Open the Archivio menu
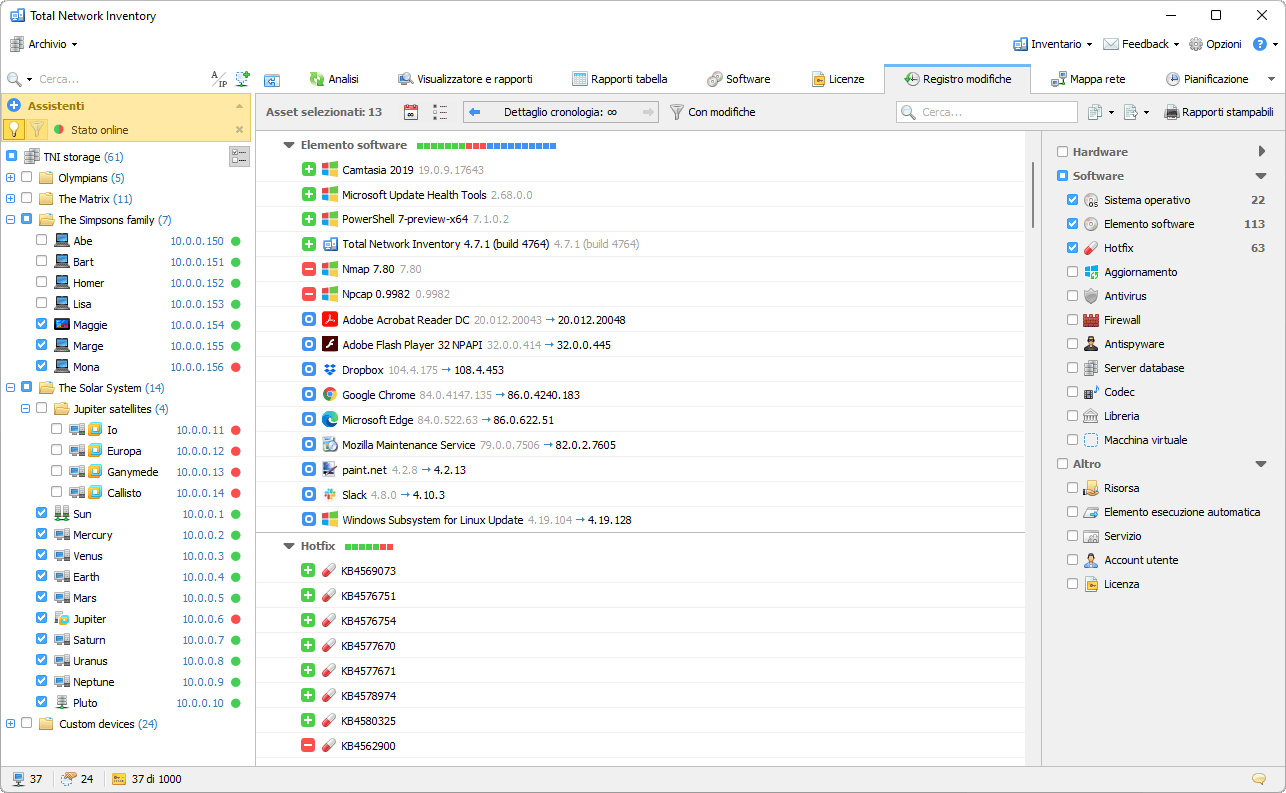1286x793 pixels. [x=44, y=44]
